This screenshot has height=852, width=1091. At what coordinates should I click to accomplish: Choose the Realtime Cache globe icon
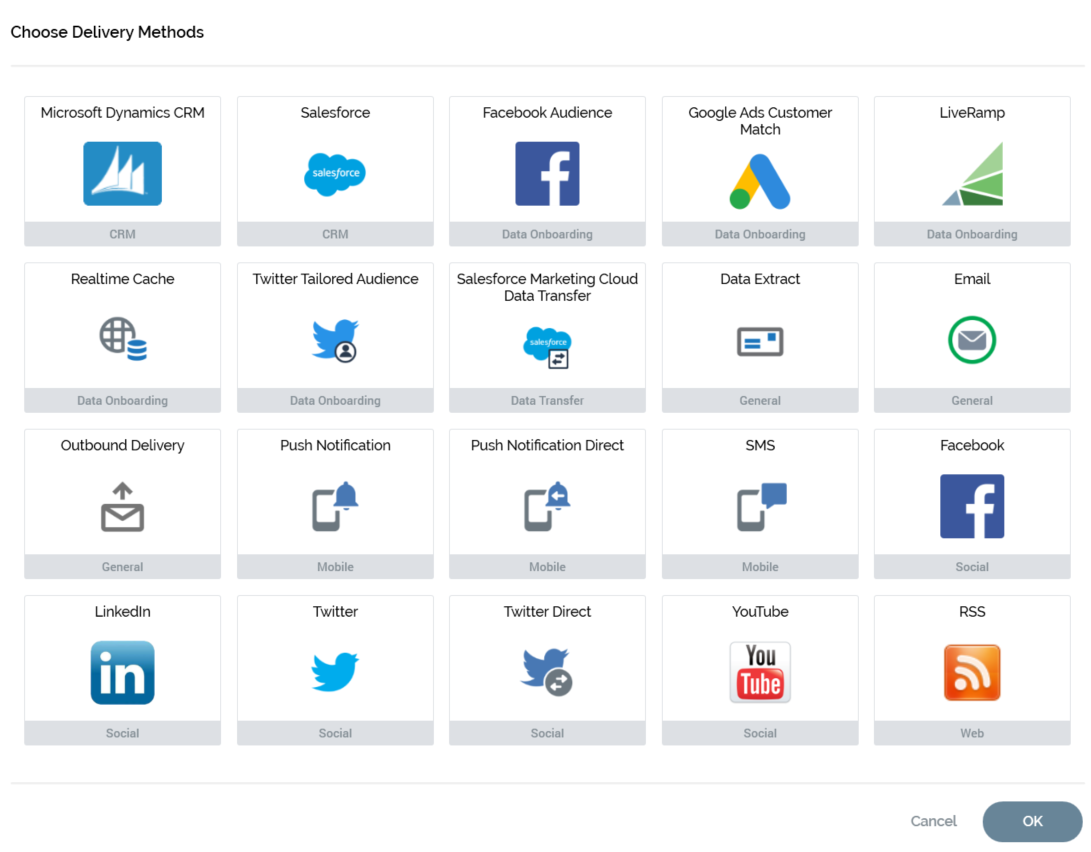point(122,339)
